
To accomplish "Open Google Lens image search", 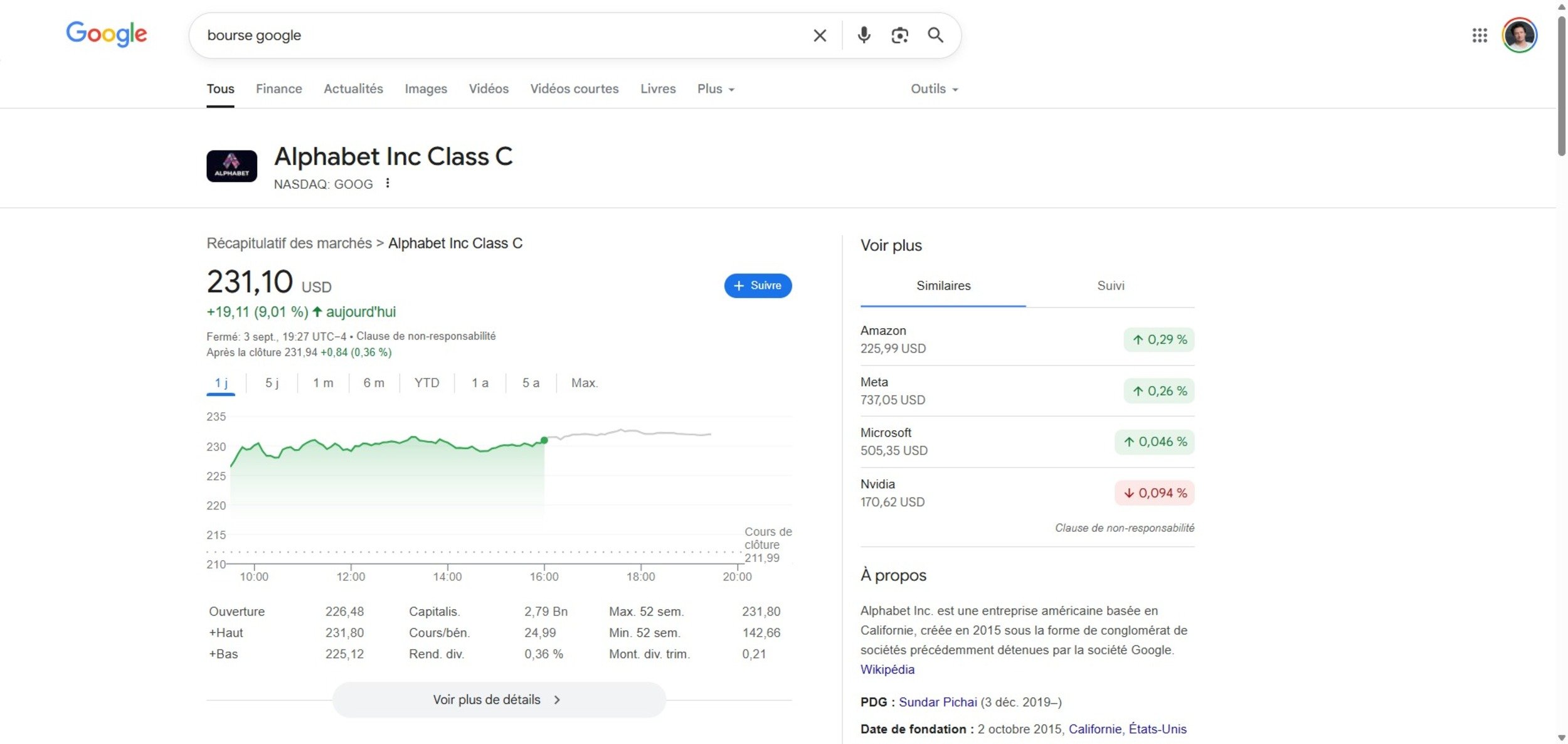I will point(899,35).
